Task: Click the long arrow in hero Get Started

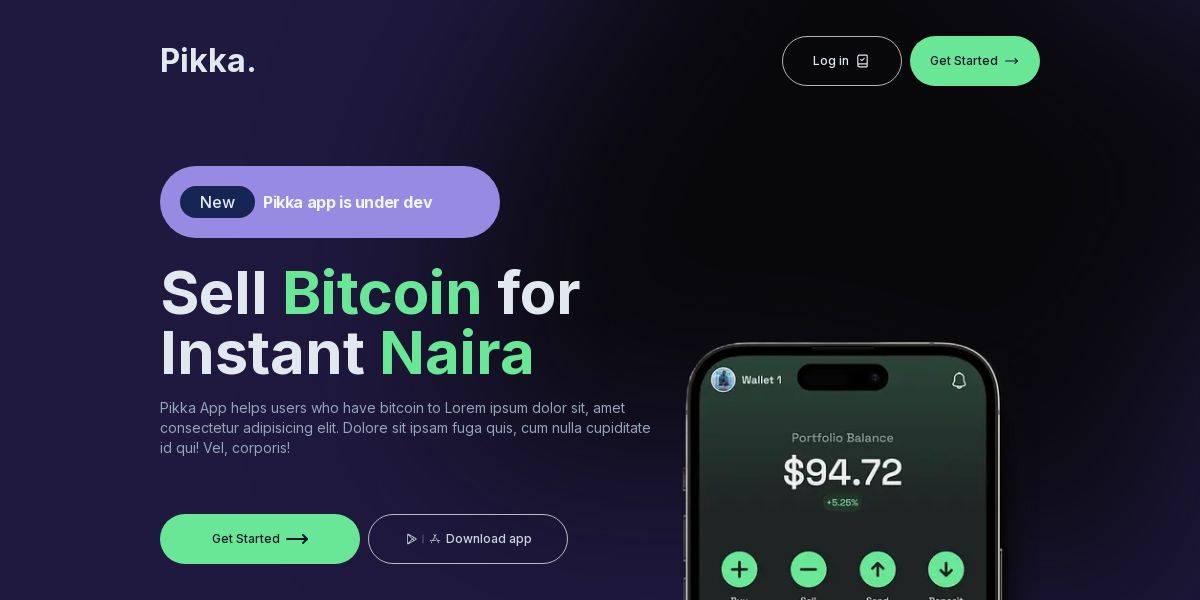Action: pyautogui.click(x=297, y=539)
